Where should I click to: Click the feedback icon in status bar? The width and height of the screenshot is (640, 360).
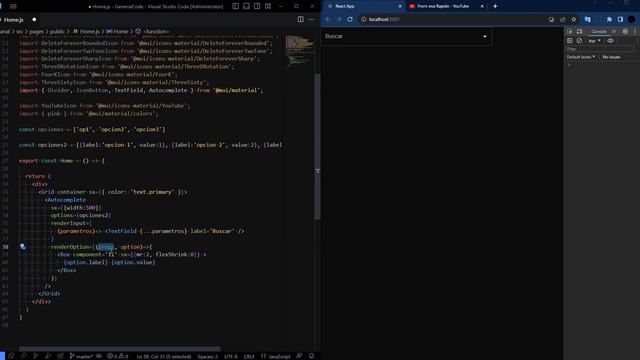(x=299, y=356)
